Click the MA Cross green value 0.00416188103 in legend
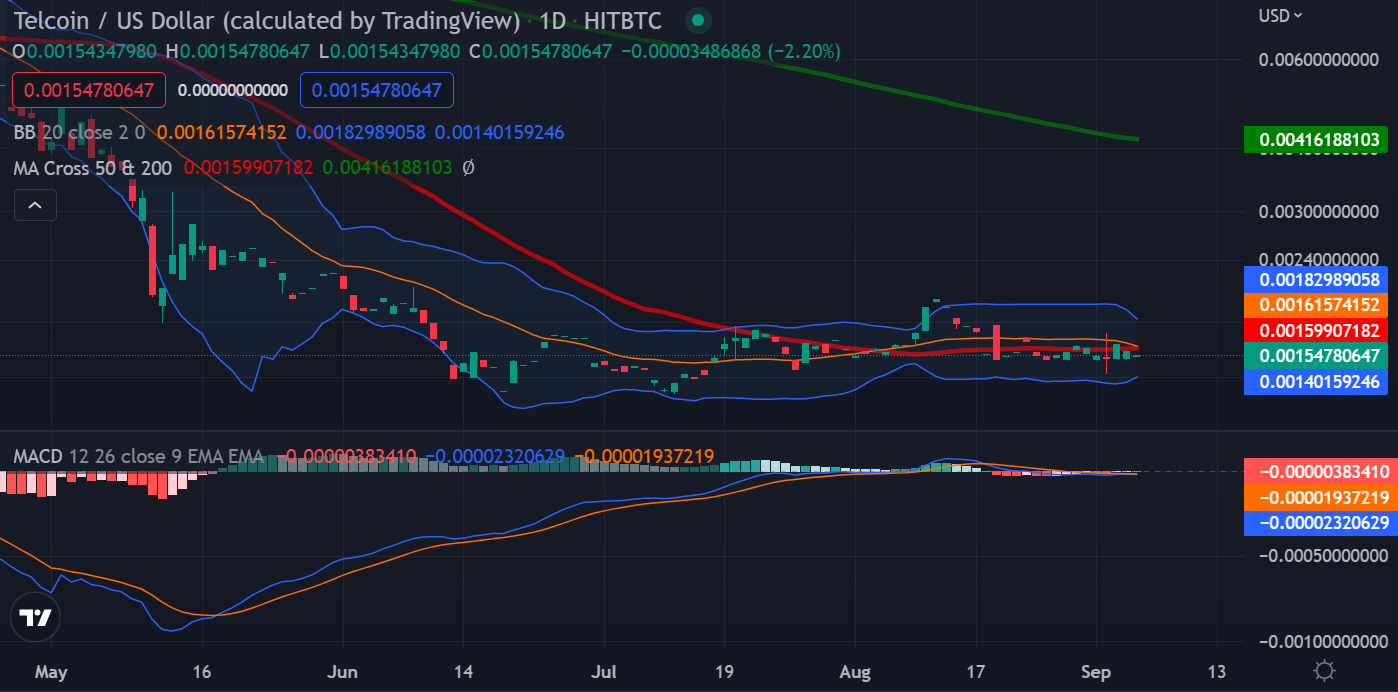 (387, 168)
